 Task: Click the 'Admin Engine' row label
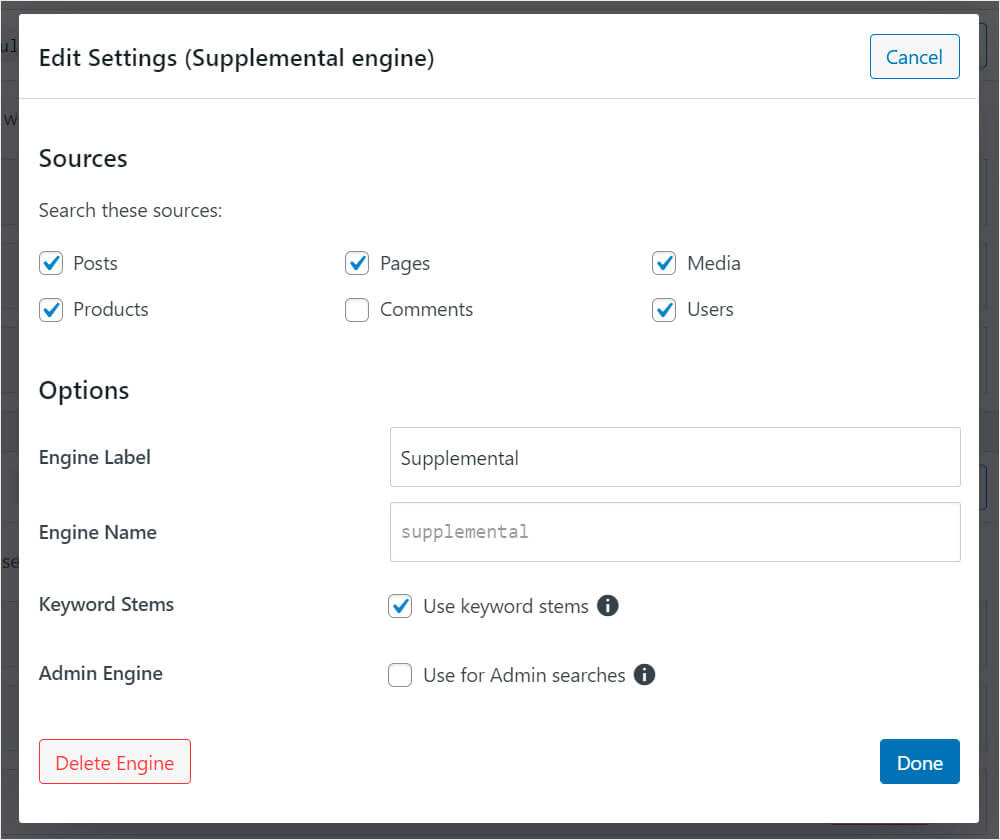(x=101, y=674)
